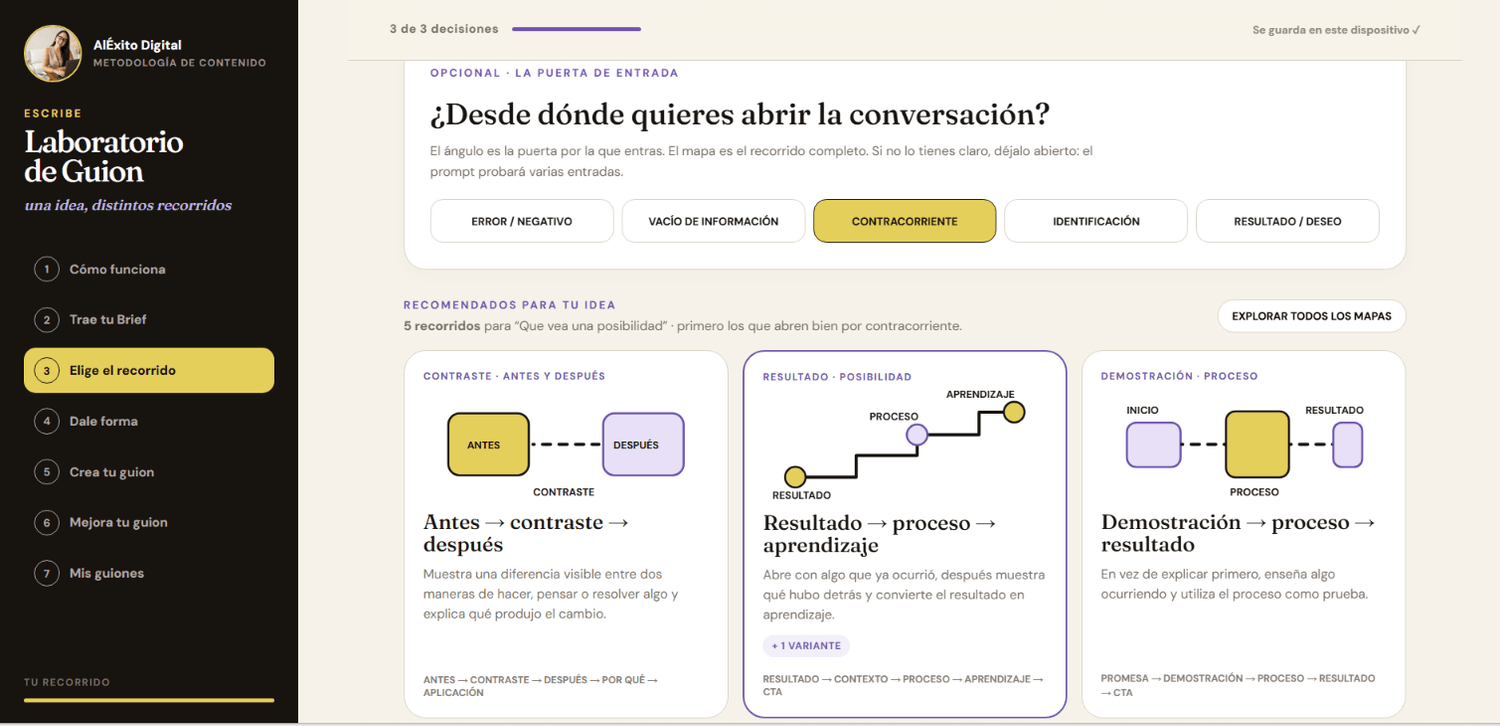The width and height of the screenshot is (1500, 726).
Task: Click Explorar todos los mapas button
Action: pyautogui.click(x=1311, y=316)
